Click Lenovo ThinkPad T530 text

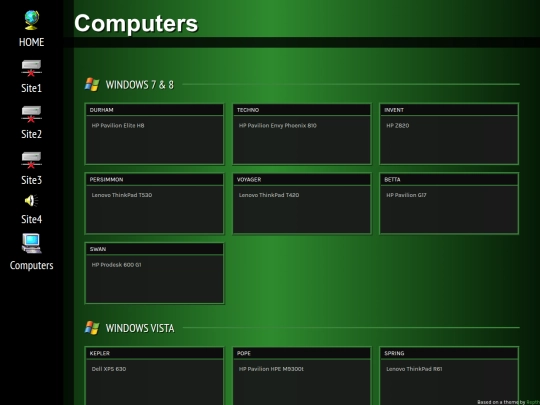122,195
